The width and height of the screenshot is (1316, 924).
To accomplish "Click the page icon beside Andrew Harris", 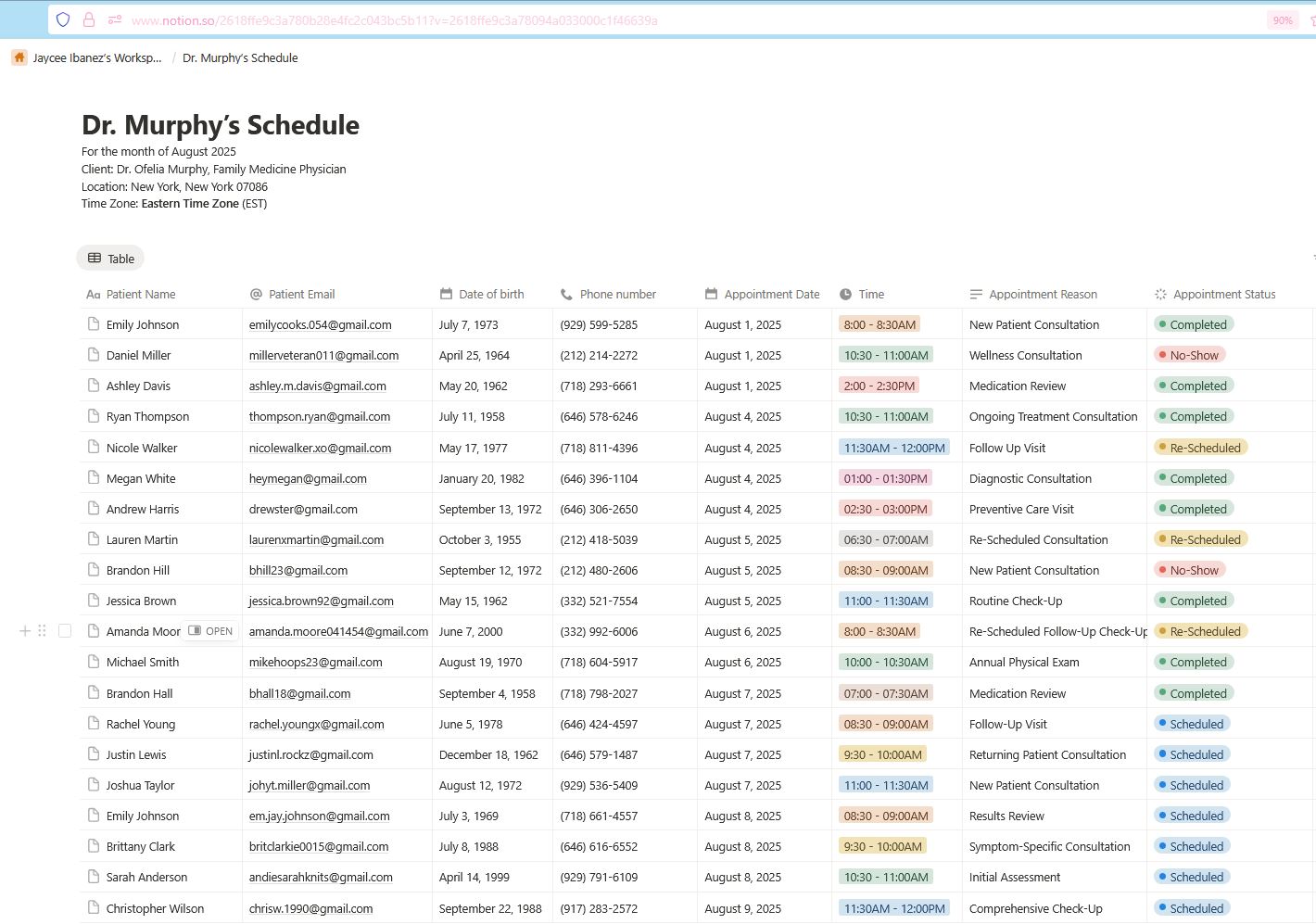I will (x=94, y=508).
